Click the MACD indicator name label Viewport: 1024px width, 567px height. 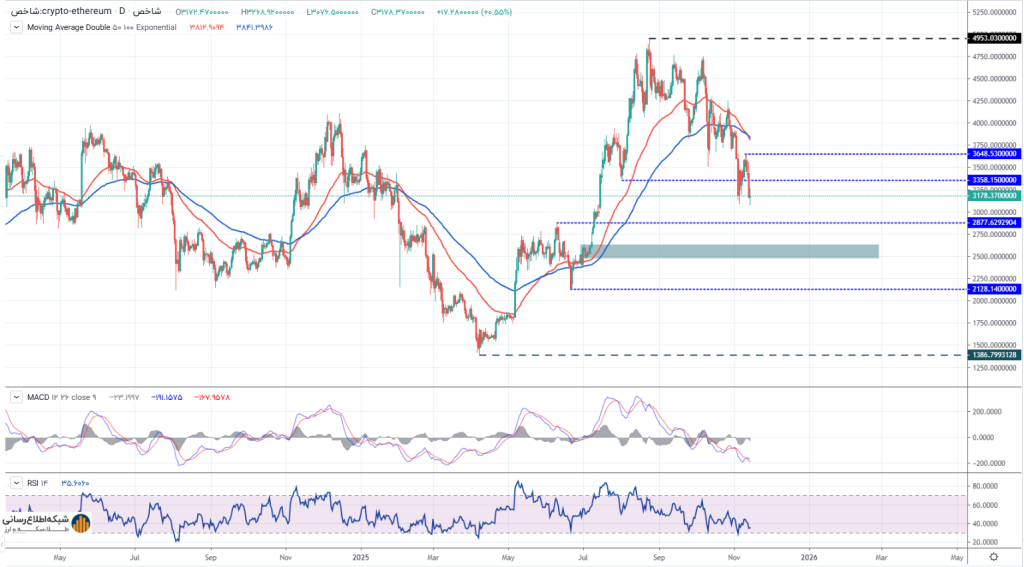pyautogui.click(x=38, y=397)
